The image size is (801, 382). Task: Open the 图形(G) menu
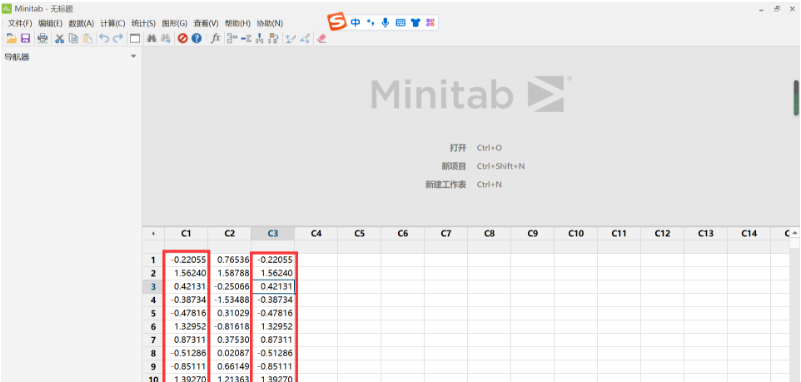[x=174, y=23]
